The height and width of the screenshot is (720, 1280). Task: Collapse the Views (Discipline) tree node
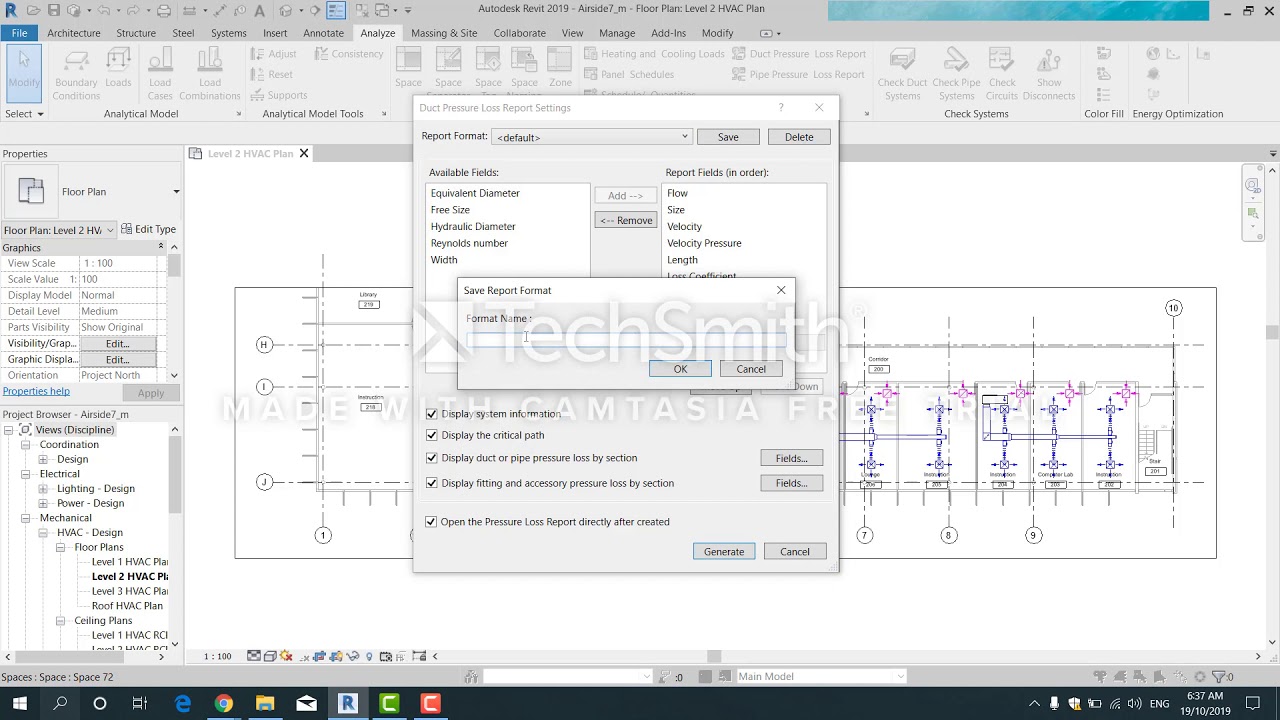10,430
